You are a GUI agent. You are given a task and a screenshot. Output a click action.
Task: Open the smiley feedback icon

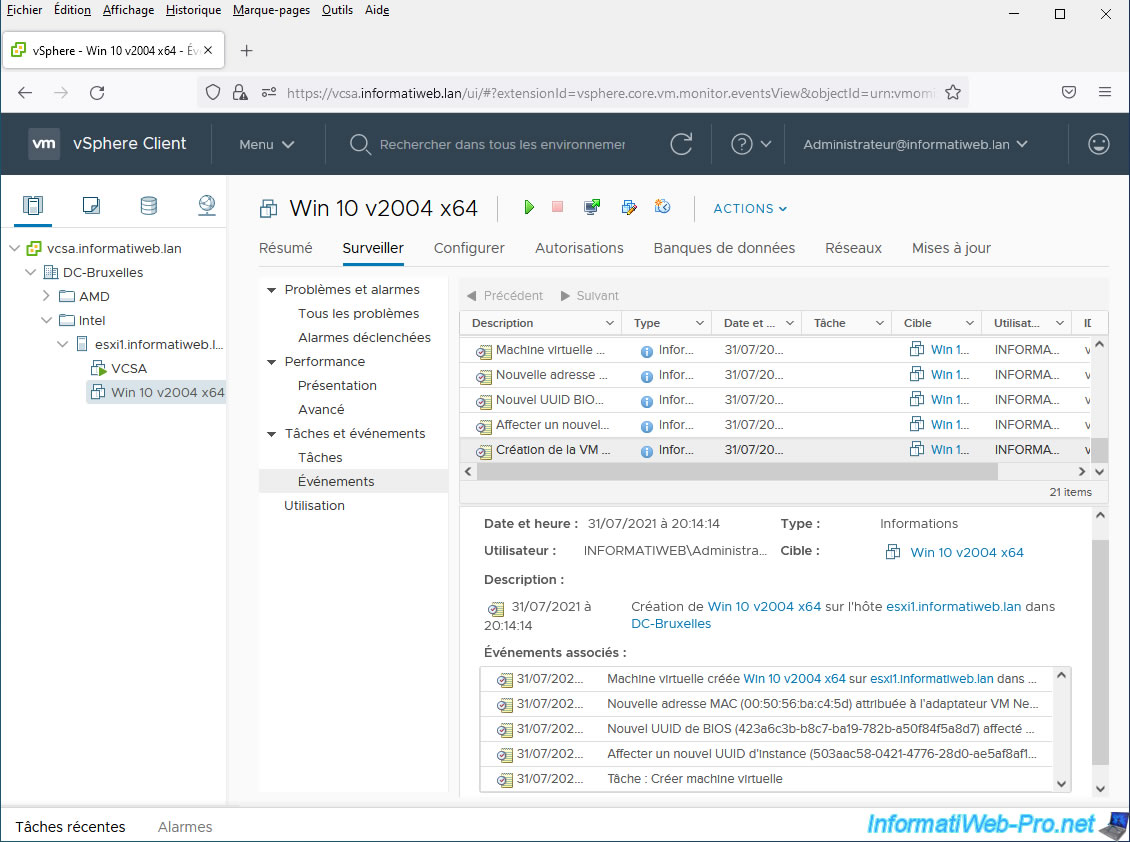[1098, 144]
